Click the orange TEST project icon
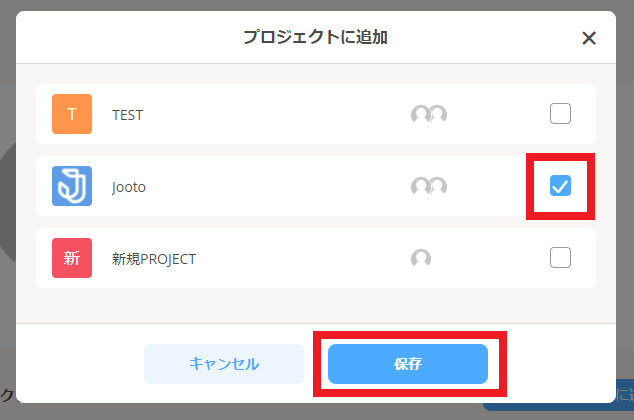The width and height of the screenshot is (634, 420). (72, 114)
